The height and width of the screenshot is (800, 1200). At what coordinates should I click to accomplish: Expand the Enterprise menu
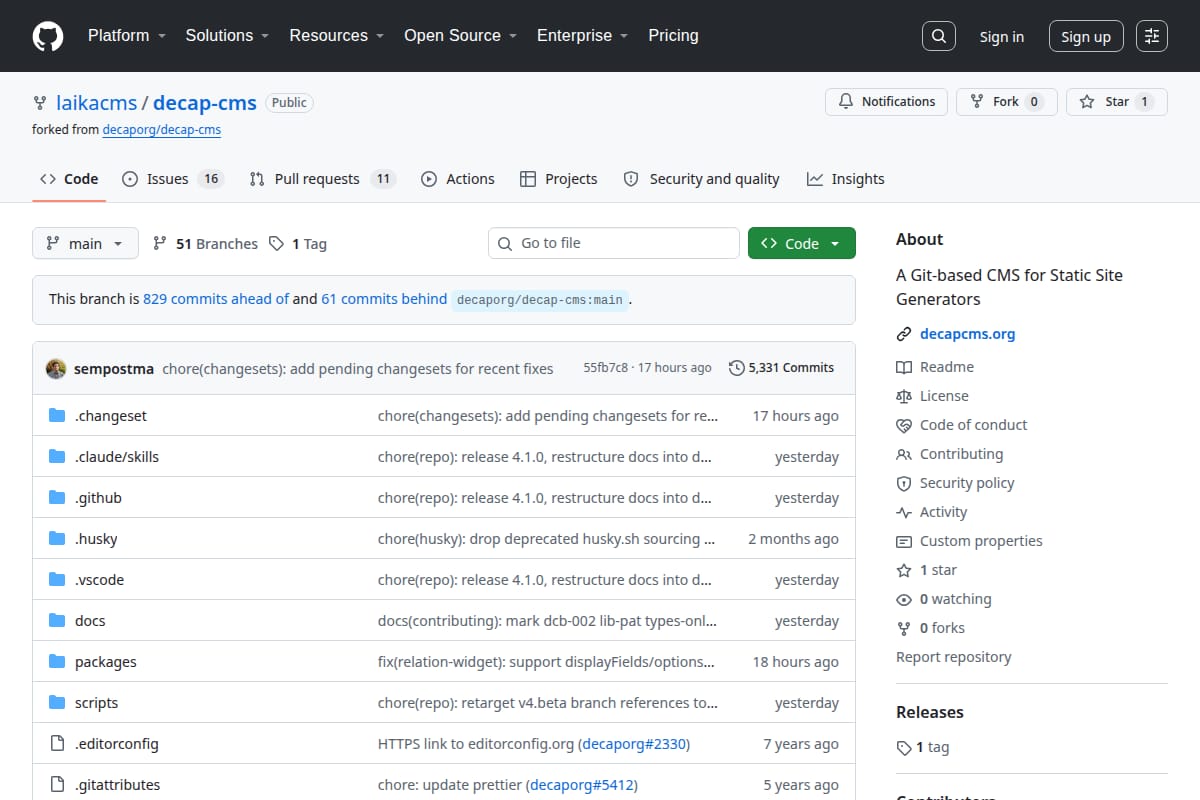click(x=582, y=36)
